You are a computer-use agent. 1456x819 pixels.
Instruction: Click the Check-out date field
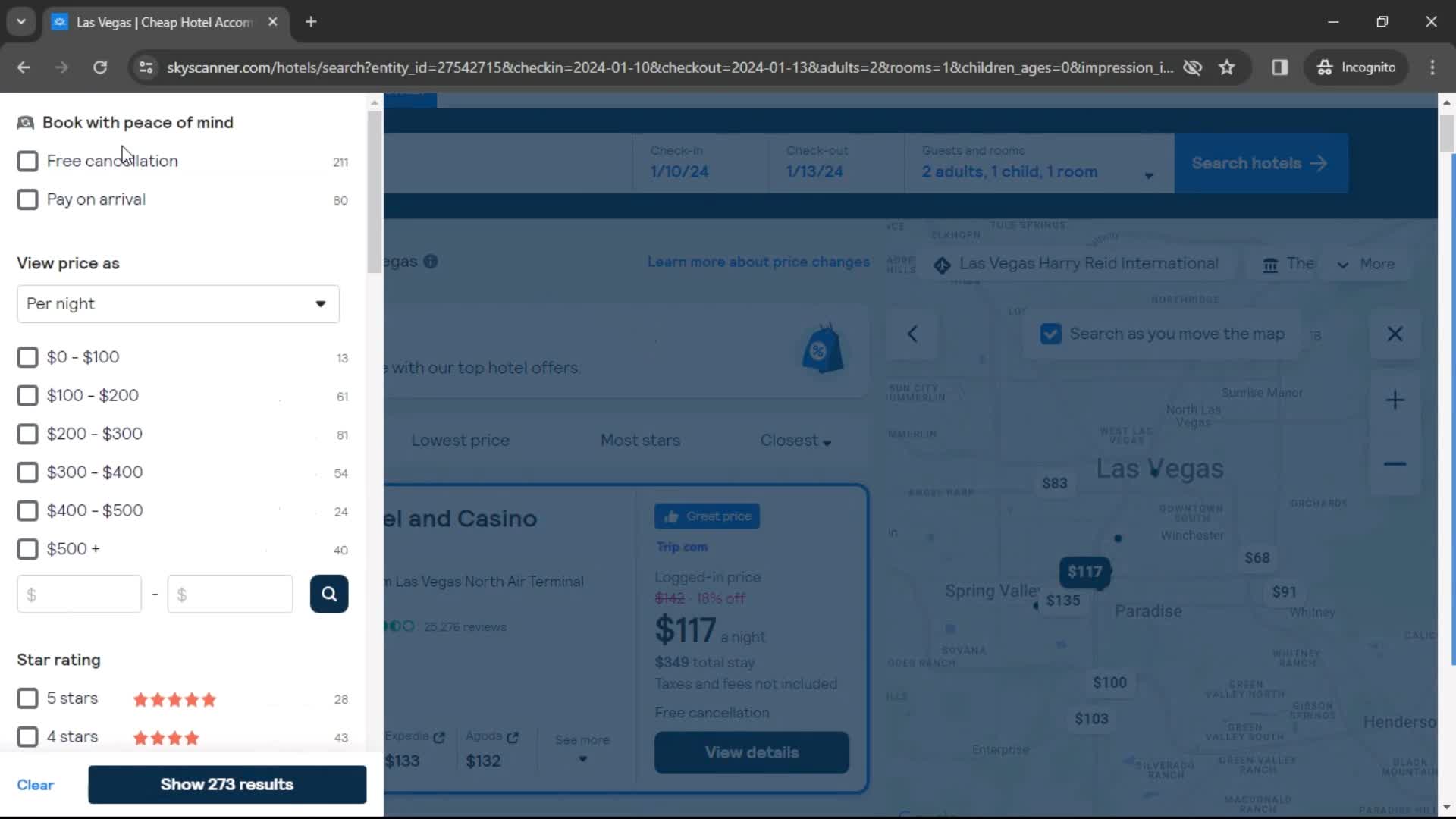point(836,163)
